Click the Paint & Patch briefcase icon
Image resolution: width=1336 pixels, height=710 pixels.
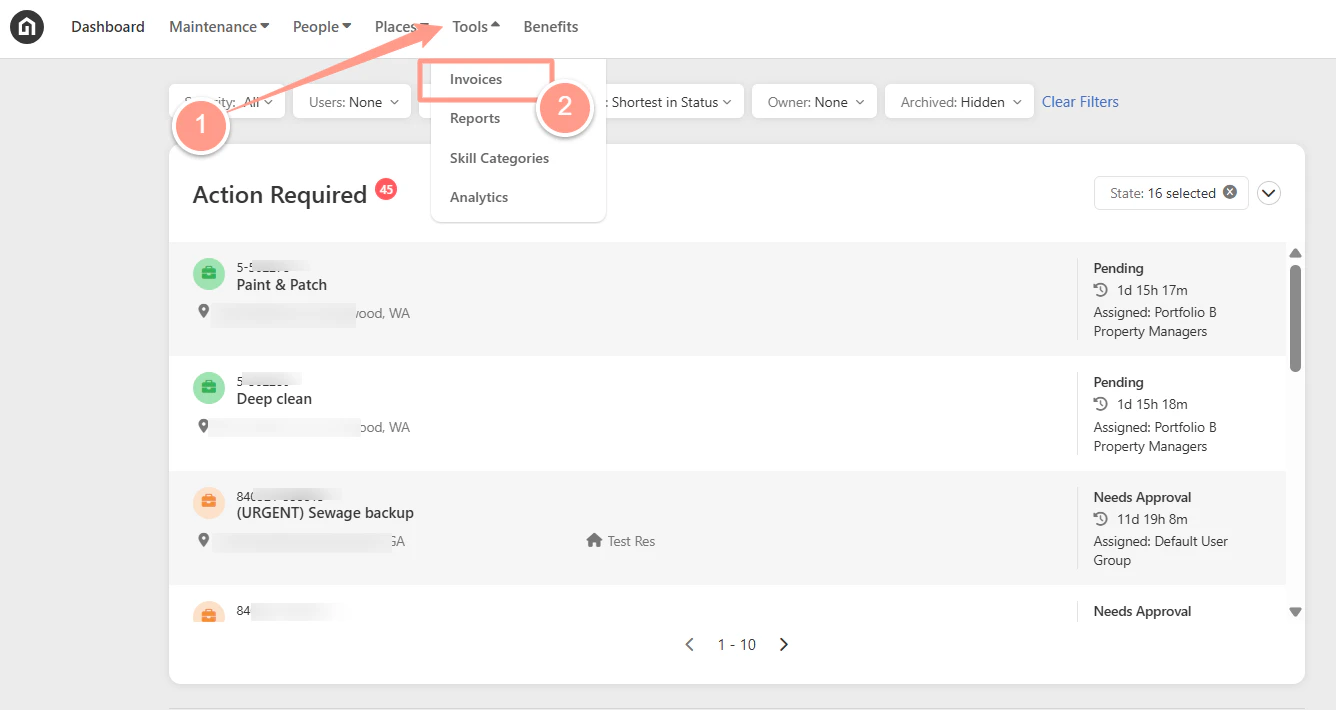pos(209,274)
